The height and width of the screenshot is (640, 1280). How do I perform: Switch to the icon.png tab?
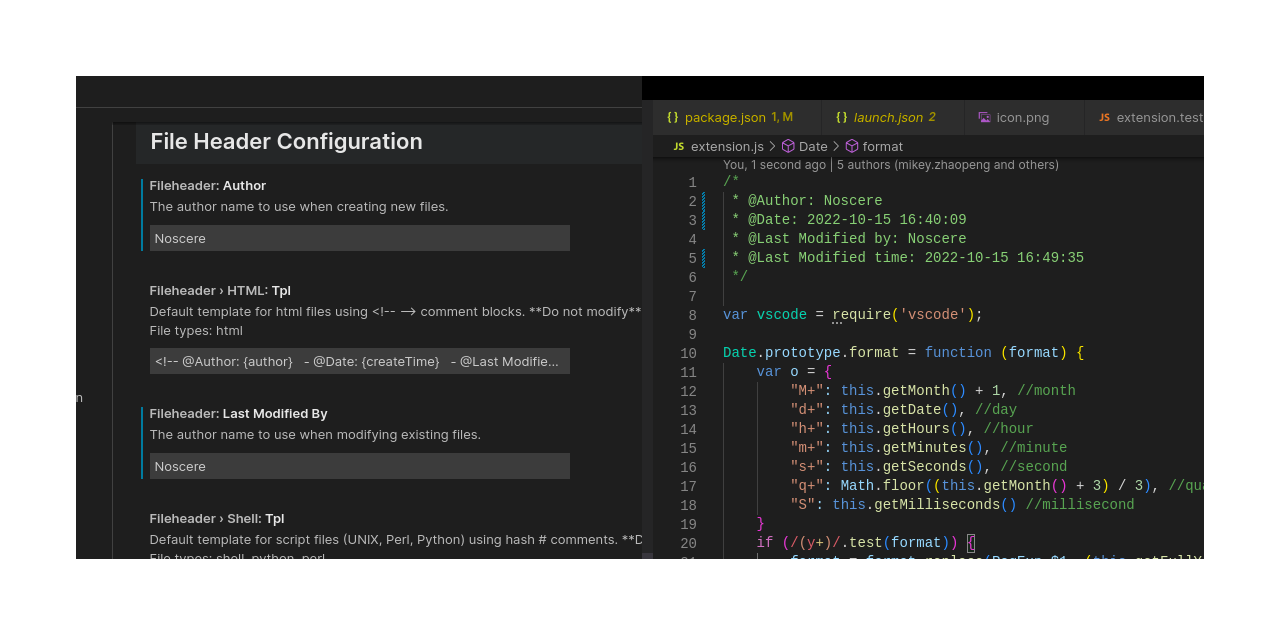[x=1021, y=117]
